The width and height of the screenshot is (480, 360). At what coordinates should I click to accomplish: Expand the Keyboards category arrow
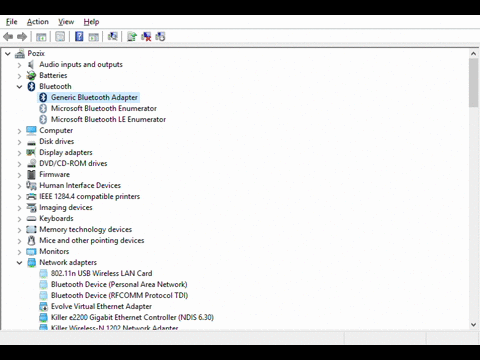coord(19,219)
